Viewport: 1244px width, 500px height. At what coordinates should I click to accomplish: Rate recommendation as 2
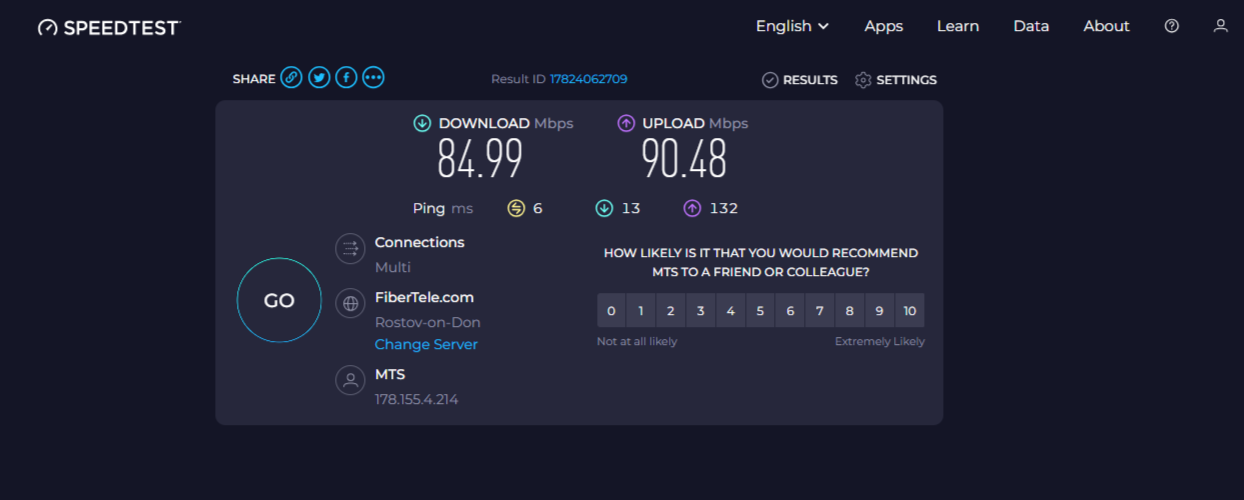(671, 311)
